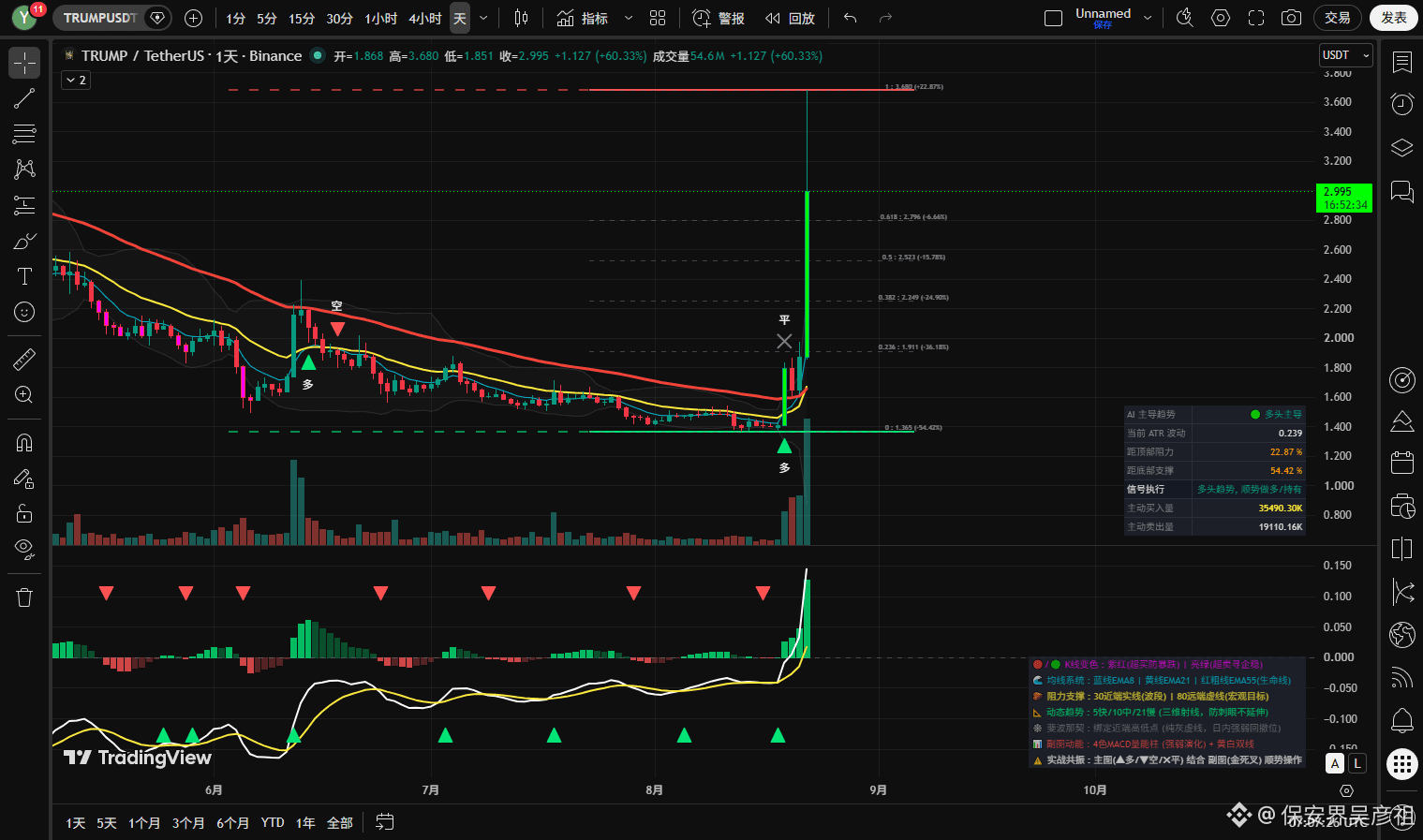Select the 天 daily interval

point(460,19)
